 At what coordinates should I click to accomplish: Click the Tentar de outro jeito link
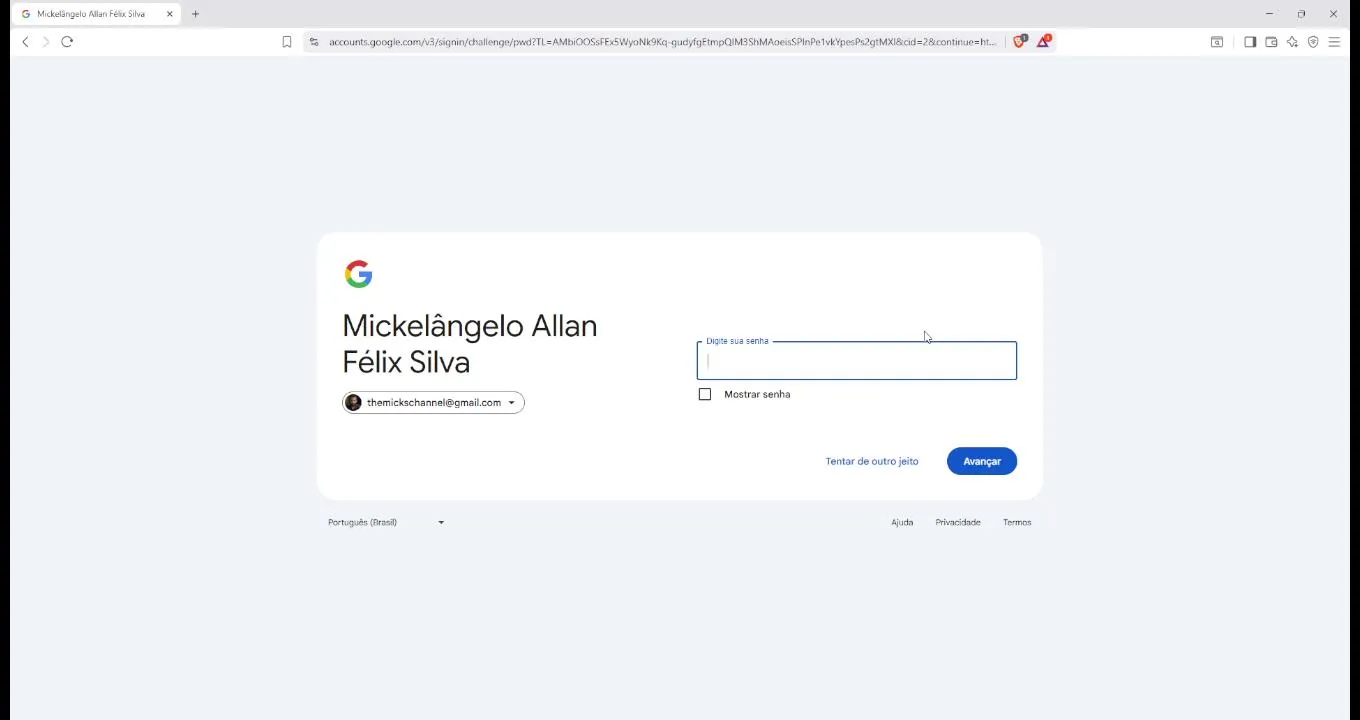872,461
